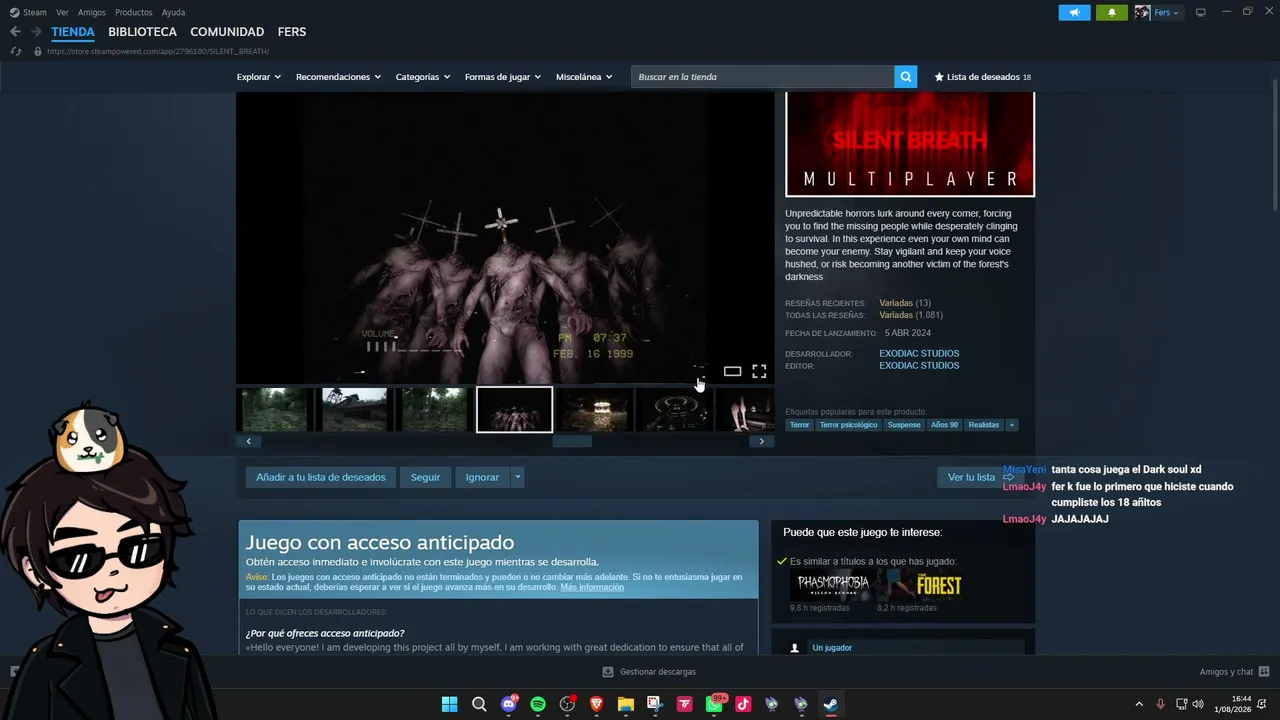Click Añadir a tu lista de deseados
This screenshot has height=720, width=1280.
[321, 477]
